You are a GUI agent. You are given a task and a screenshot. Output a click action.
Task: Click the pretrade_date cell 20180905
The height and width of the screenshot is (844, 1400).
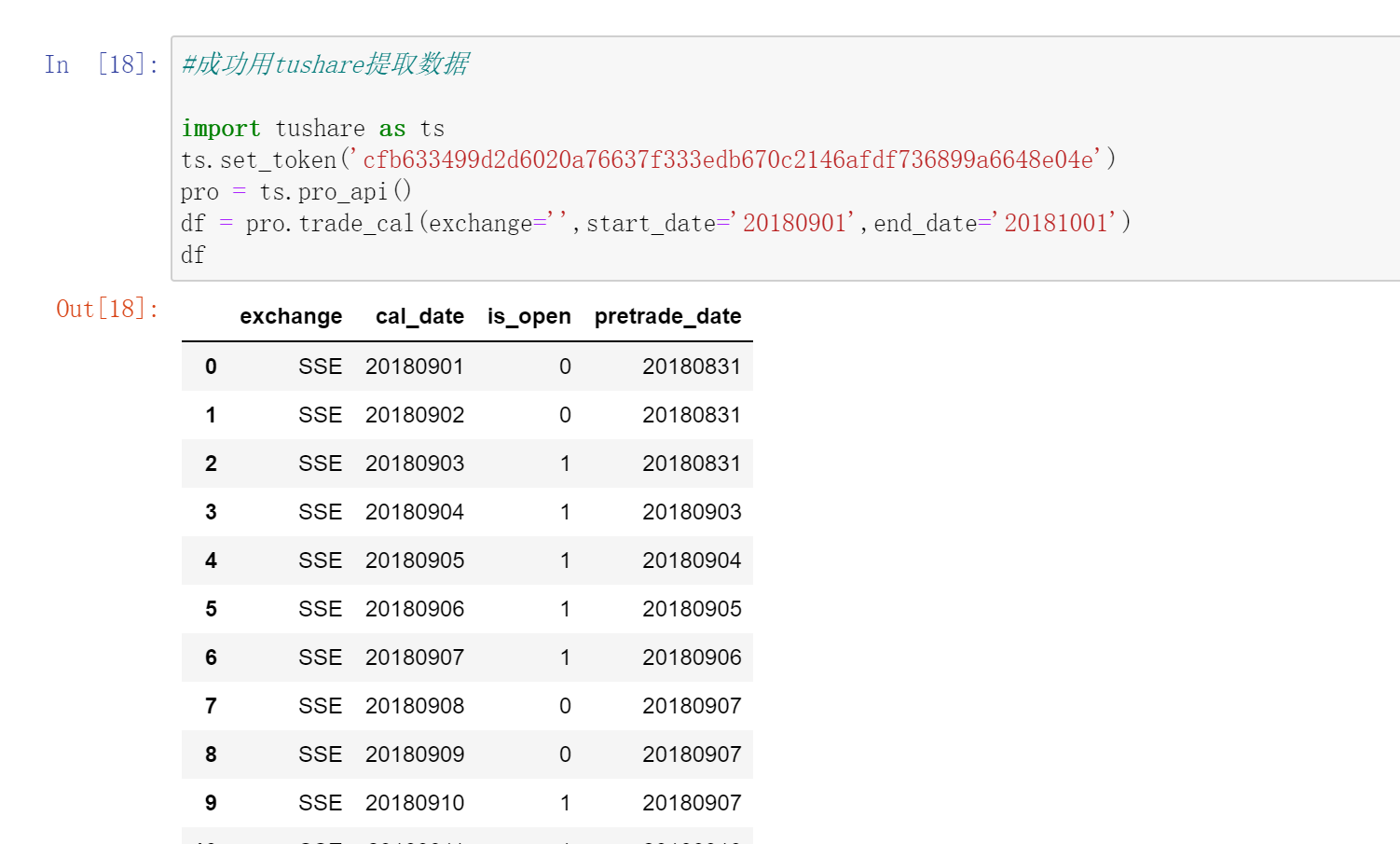click(x=692, y=609)
